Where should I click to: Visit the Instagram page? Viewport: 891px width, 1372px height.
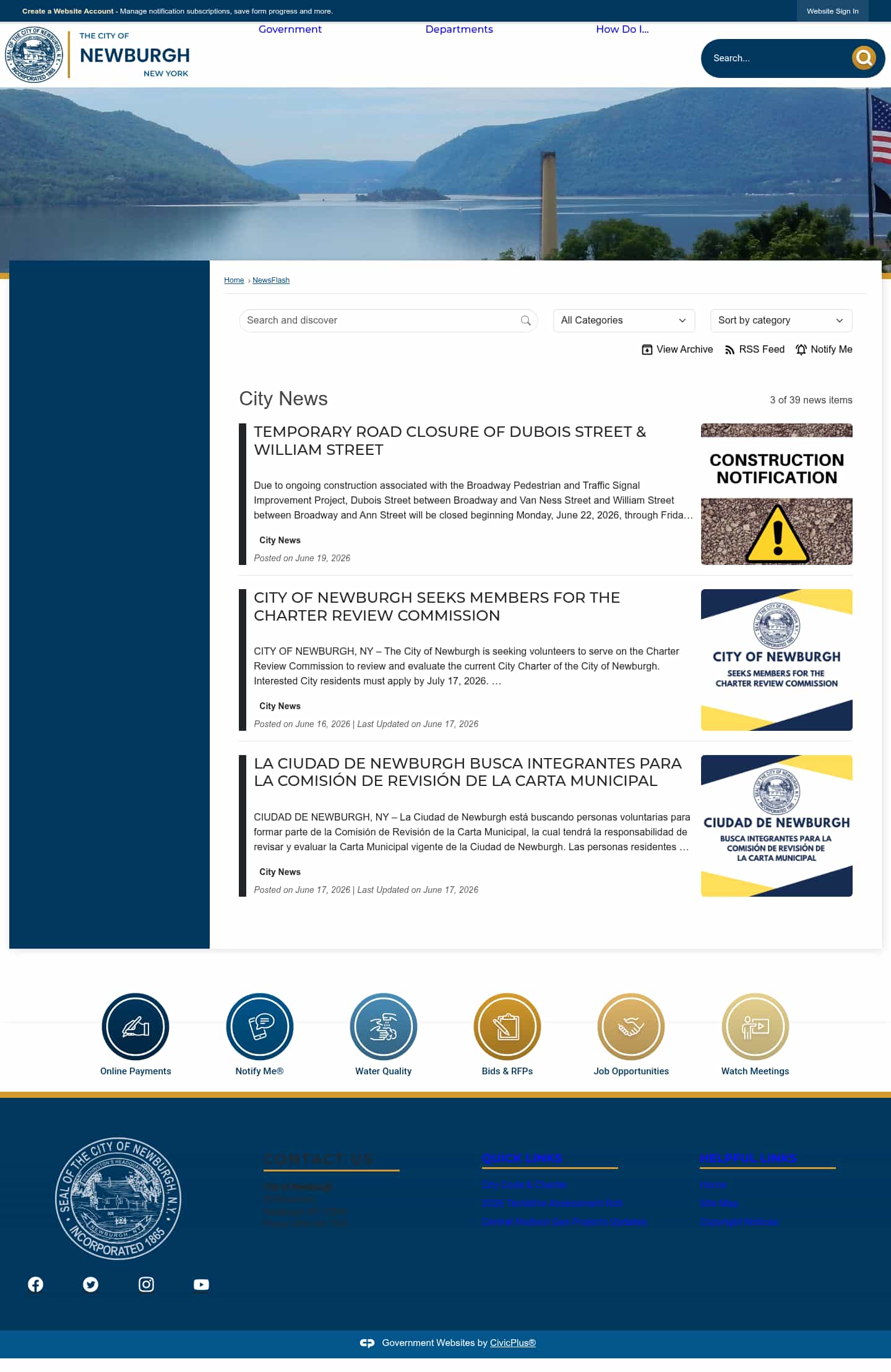pos(146,1285)
